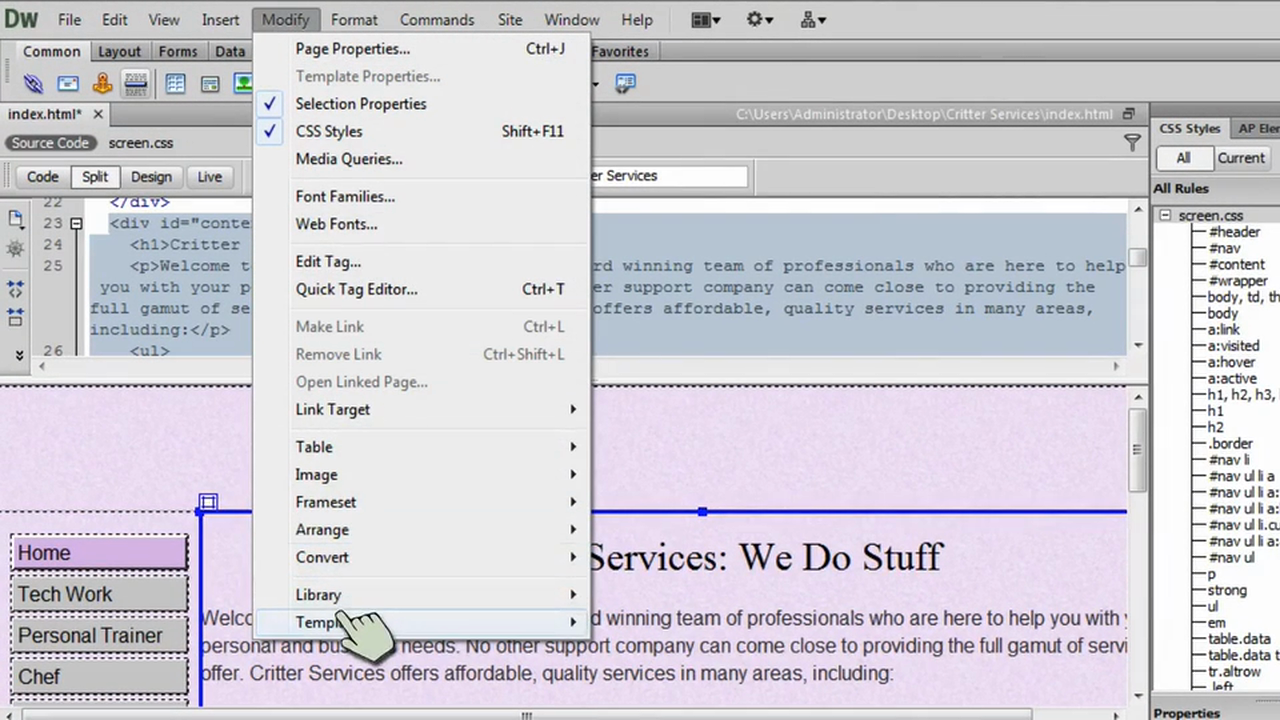Click the document title input field
Viewport: 1280px width, 720px height.
(x=670, y=176)
